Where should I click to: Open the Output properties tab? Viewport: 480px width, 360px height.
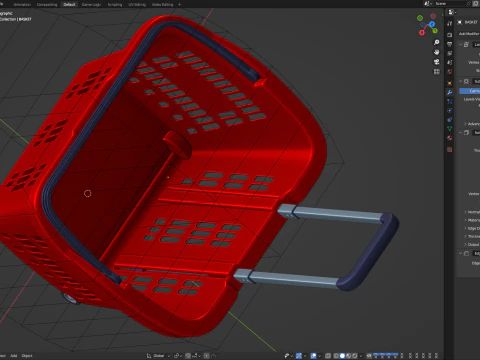coord(450,44)
